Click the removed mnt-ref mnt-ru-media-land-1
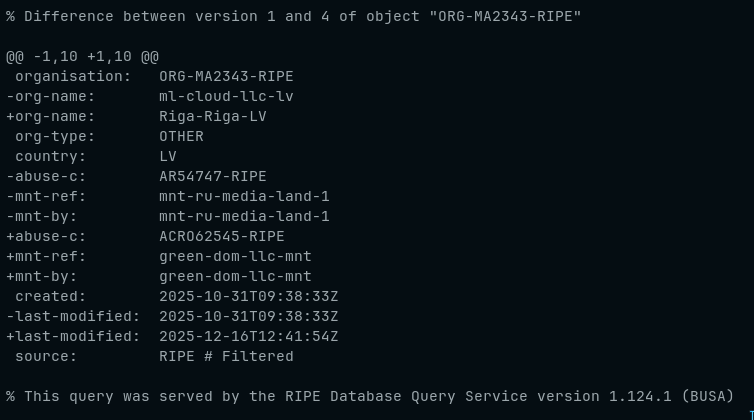 coord(244,197)
